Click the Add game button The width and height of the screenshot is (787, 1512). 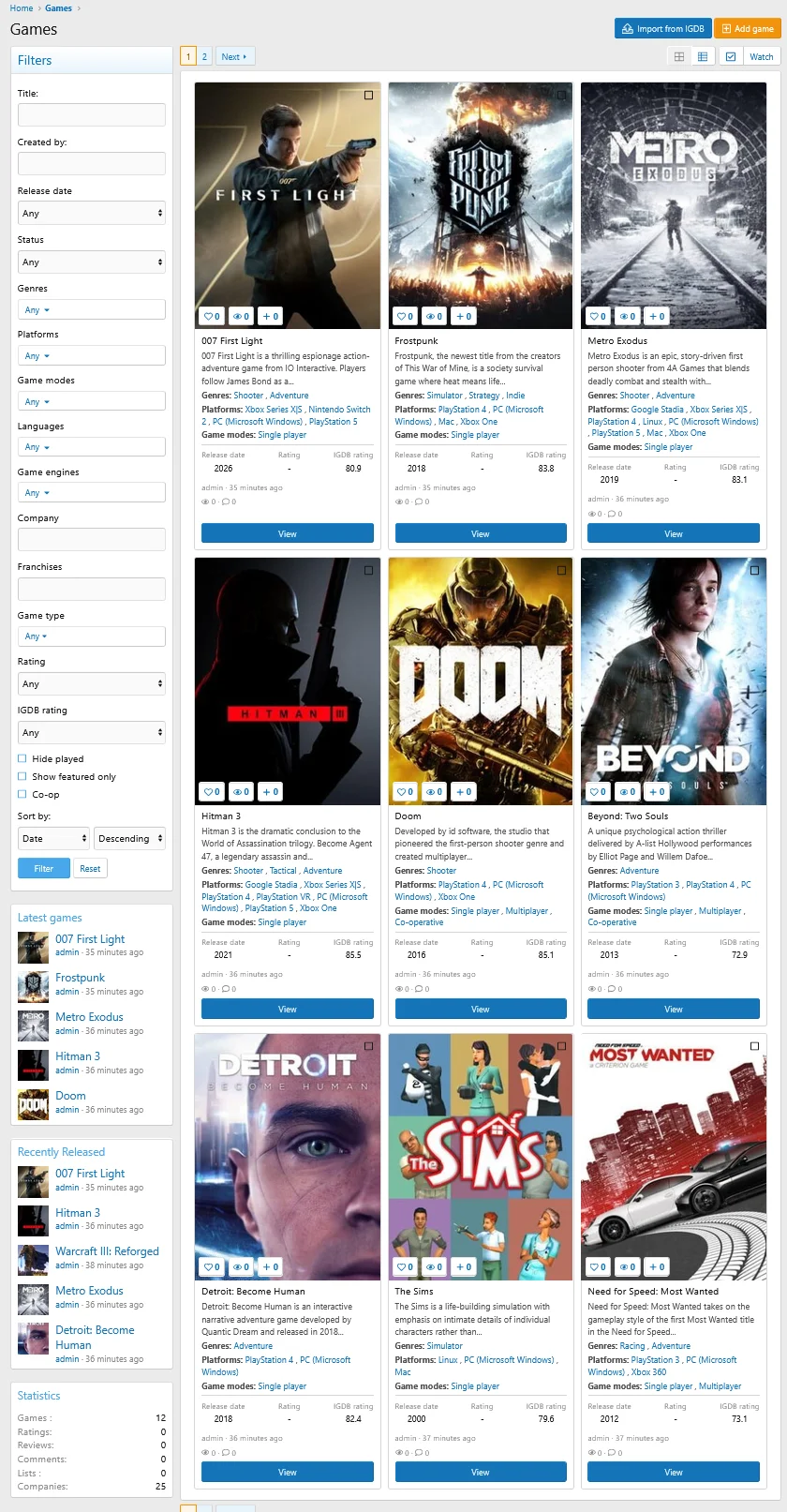(748, 28)
